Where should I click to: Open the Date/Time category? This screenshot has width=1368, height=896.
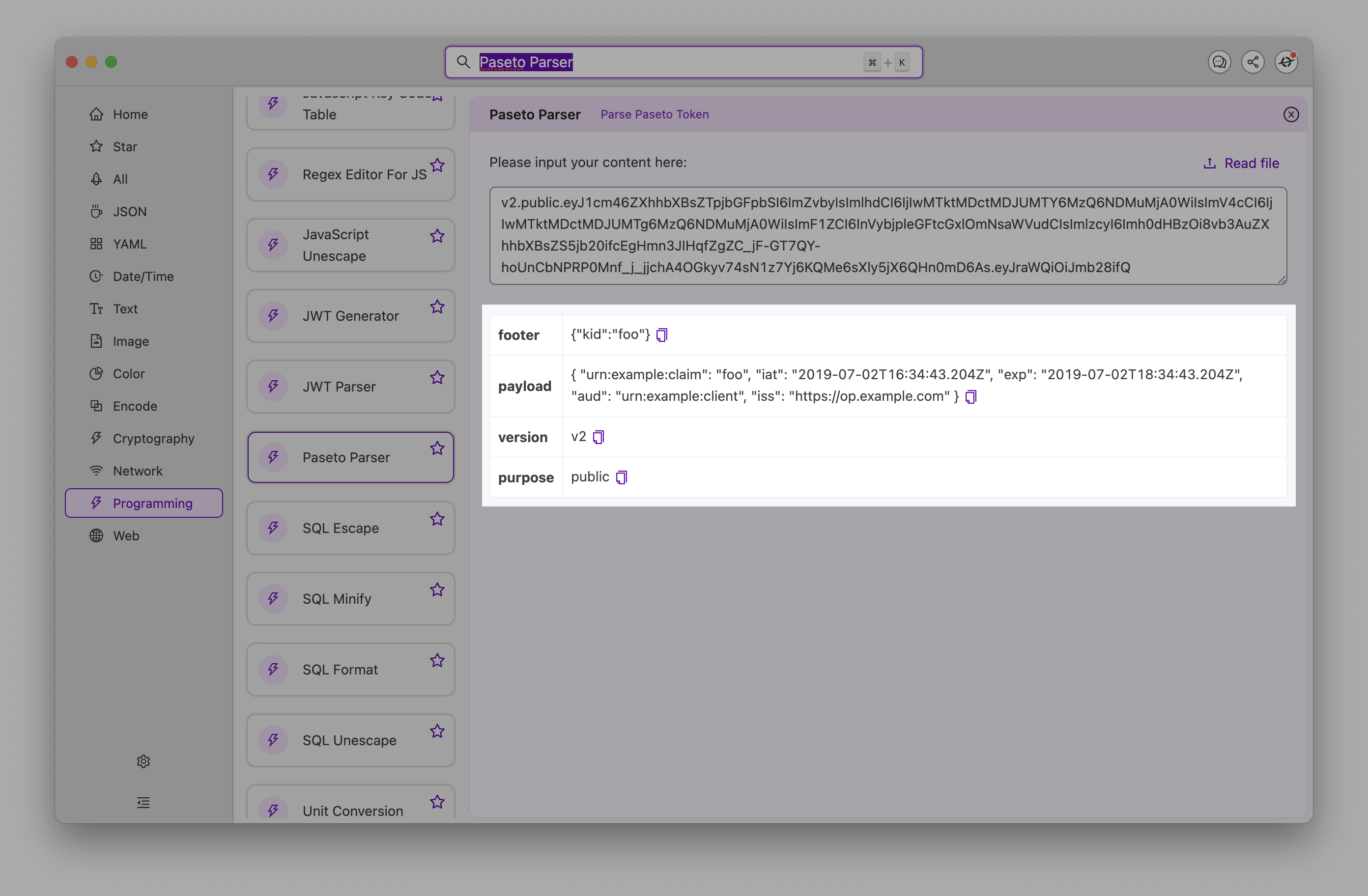(143, 277)
